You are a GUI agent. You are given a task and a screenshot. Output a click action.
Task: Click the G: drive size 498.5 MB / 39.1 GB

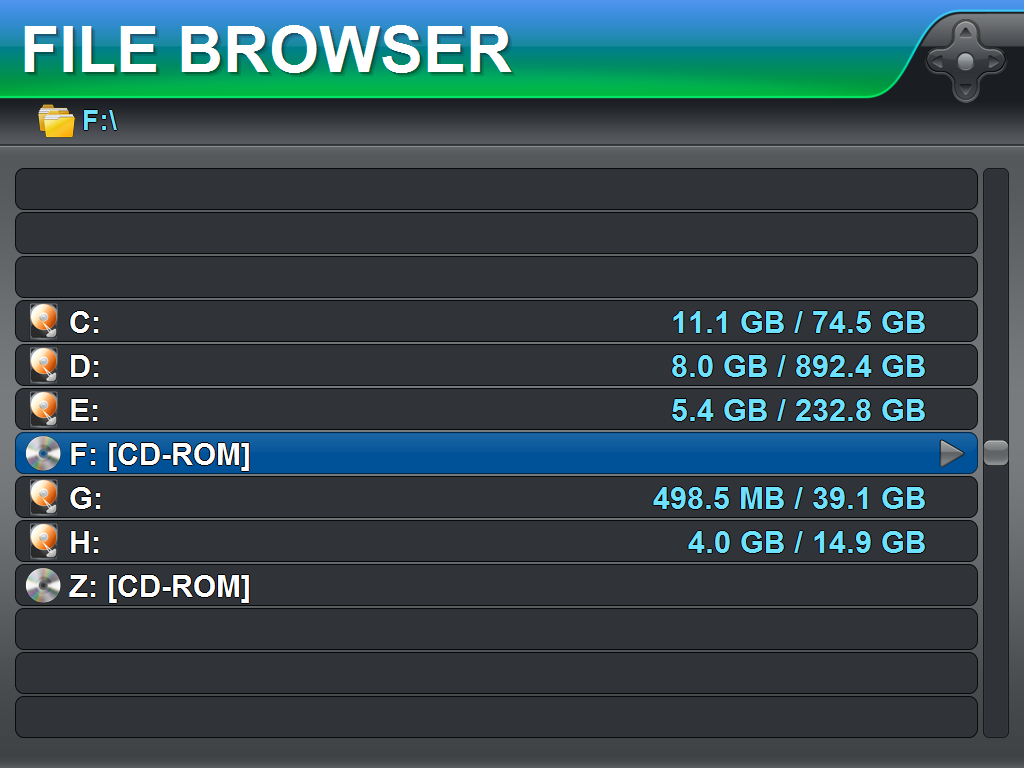(x=790, y=499)
